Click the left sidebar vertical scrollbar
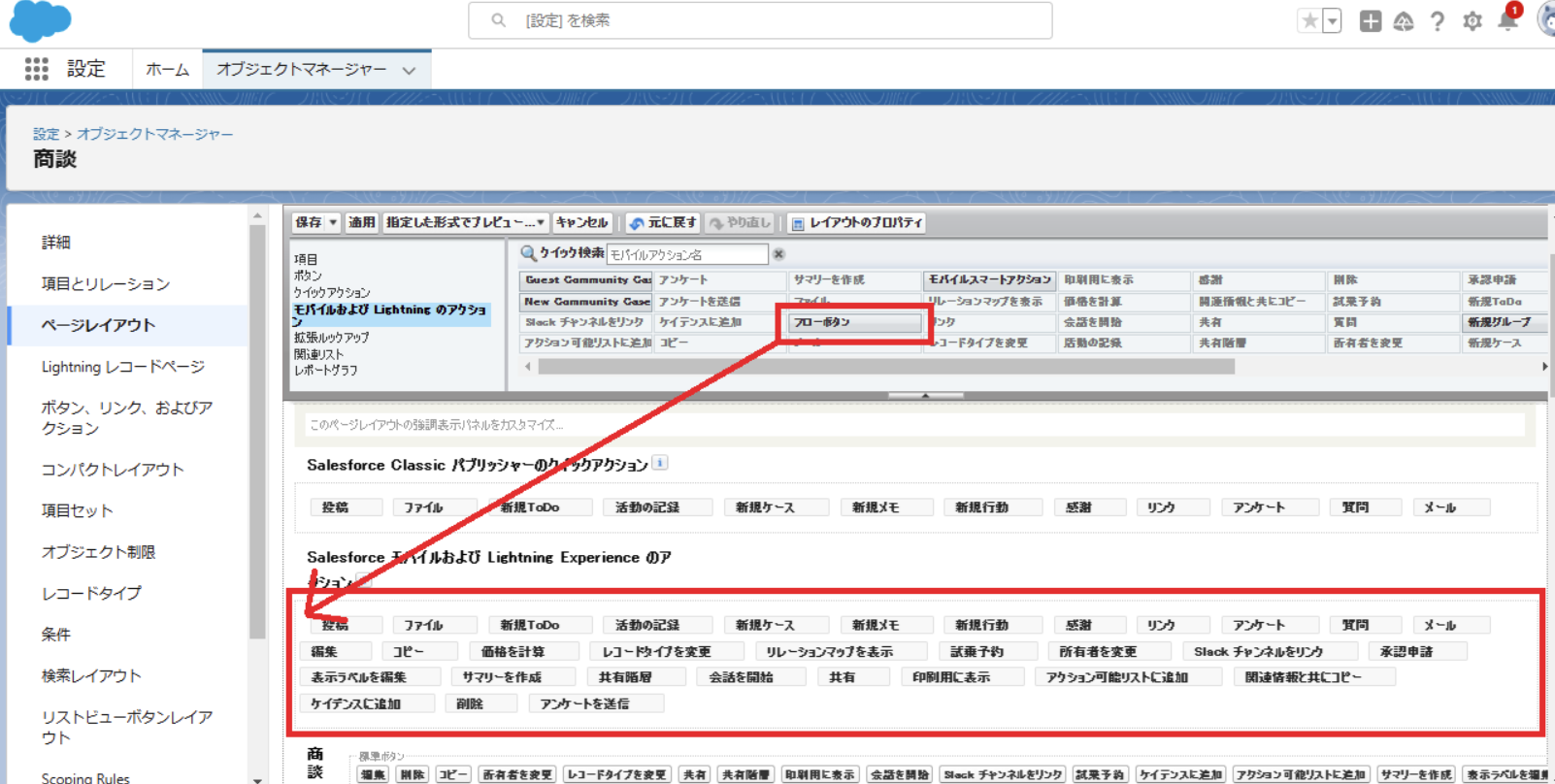Image resolution: width=1555 pixels, height=784 pixels. click(x=257, y=432)
